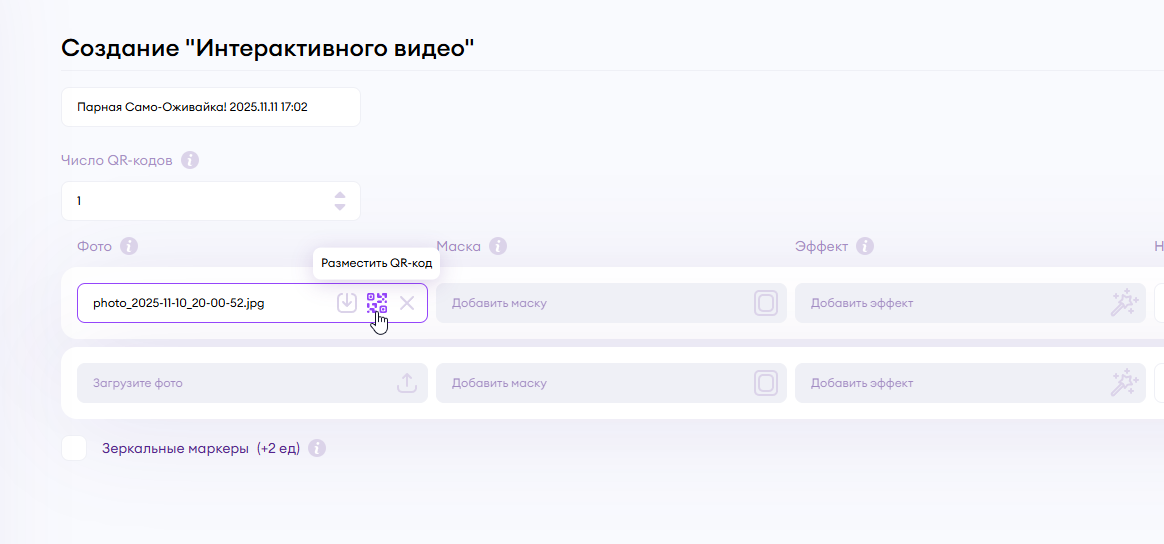Open info tooltip next to Число QR-кодов
Viewport: 1164px width, 544px height.
pos(190,160)
